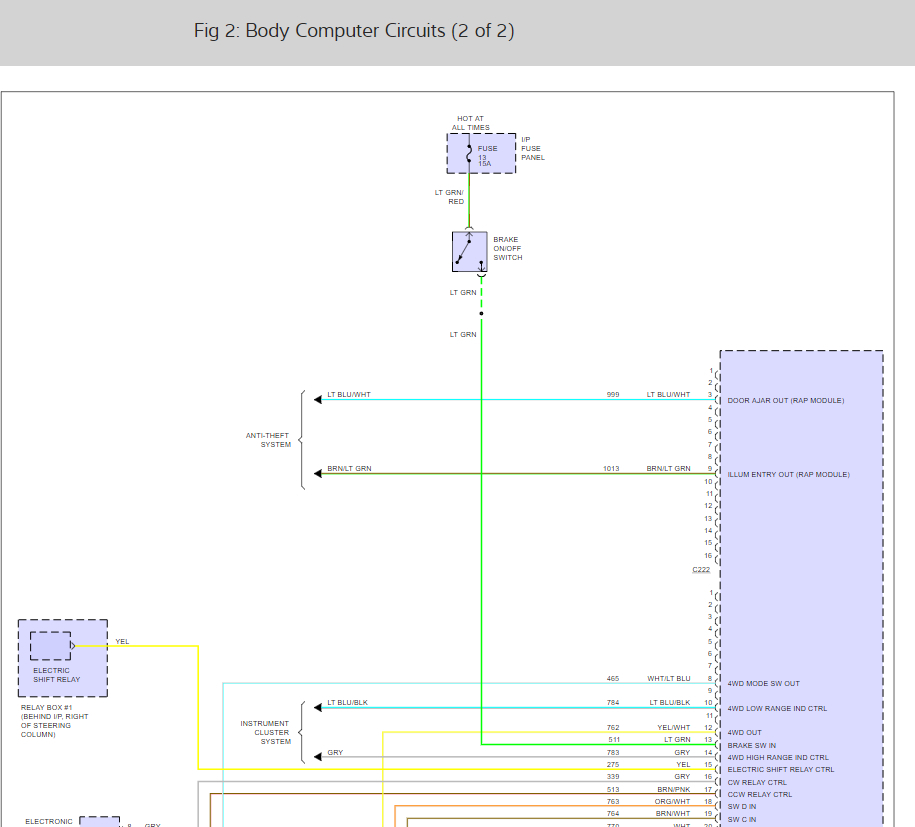Viewport: 915px width, 827px height.
Task: Click the BRN/PNK wire color label
Action: (673, 790)
